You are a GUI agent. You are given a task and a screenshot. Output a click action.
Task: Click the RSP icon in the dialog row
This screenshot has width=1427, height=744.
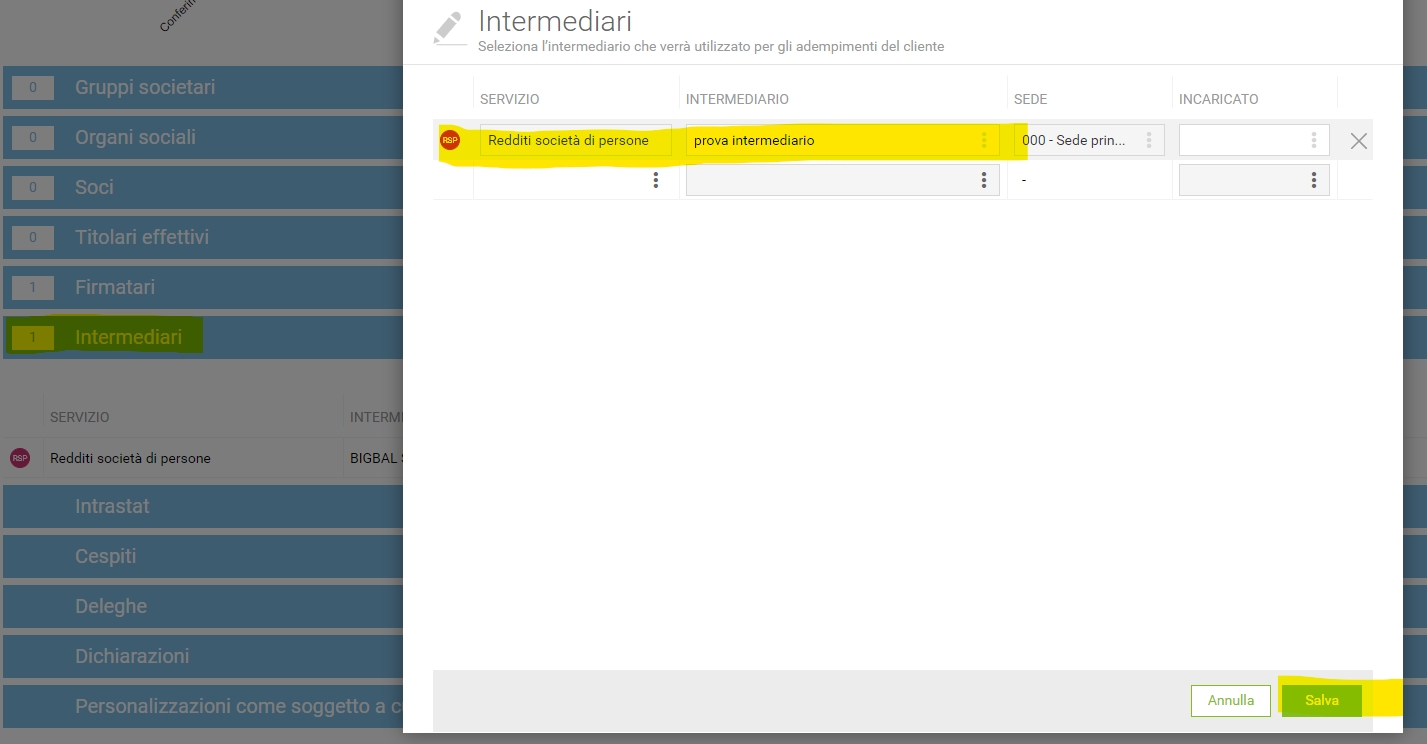450,141
